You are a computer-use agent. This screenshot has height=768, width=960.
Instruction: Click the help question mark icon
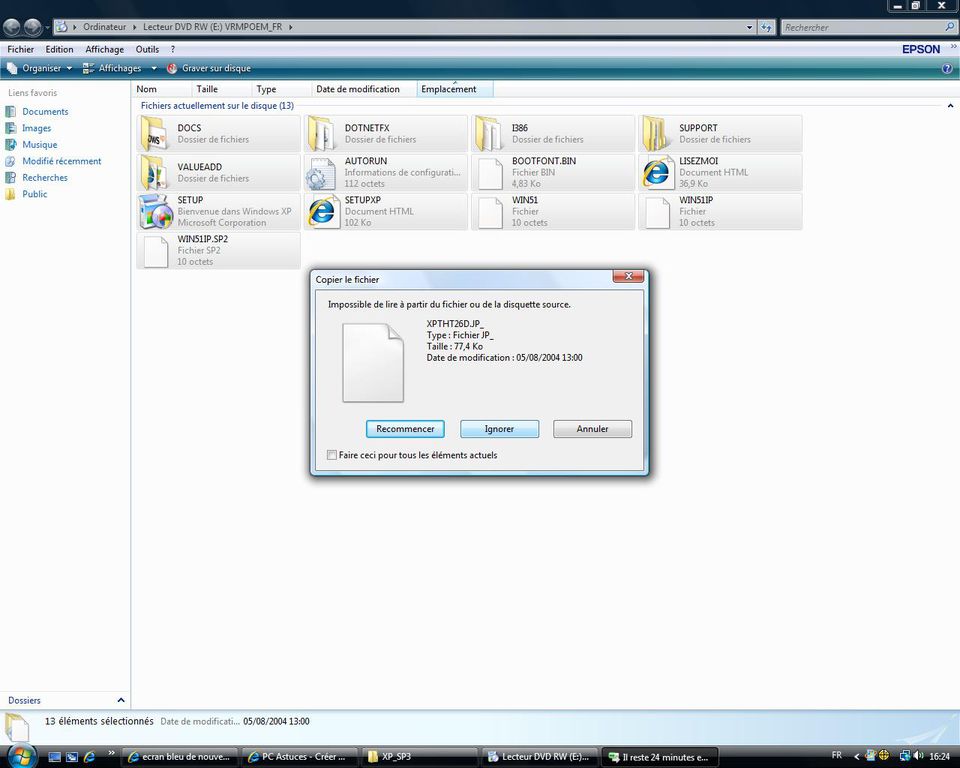[946, 68]
